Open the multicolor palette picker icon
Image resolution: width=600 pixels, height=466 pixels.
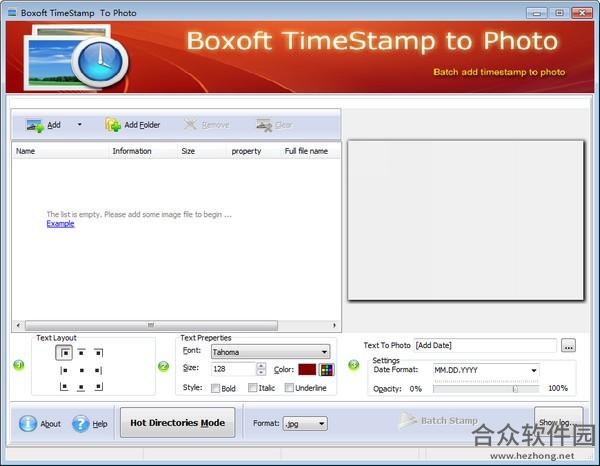tap(326, 370)
